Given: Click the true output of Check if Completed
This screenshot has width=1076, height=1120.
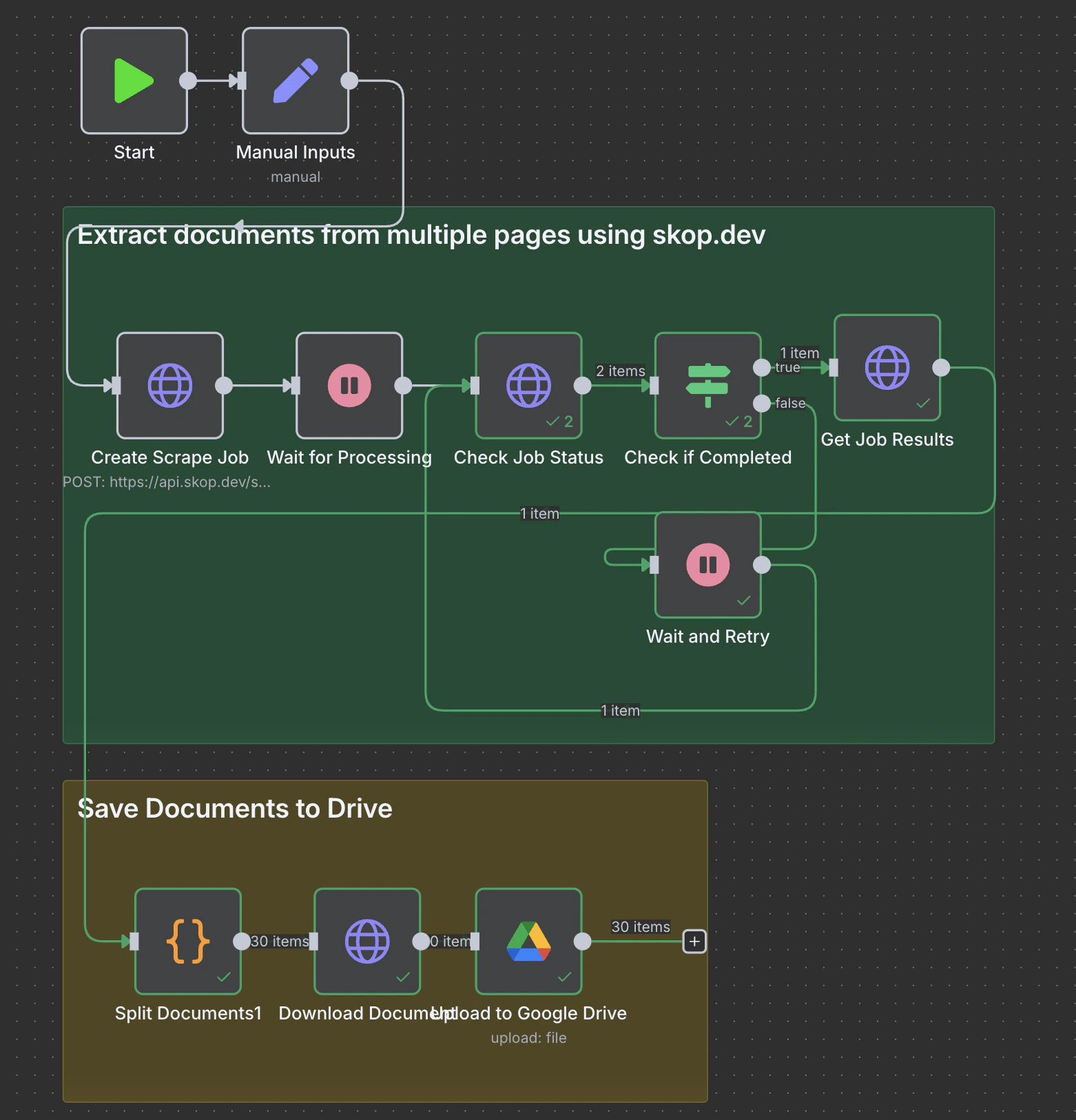Looking at the screenshot, I should click(762, 368).
